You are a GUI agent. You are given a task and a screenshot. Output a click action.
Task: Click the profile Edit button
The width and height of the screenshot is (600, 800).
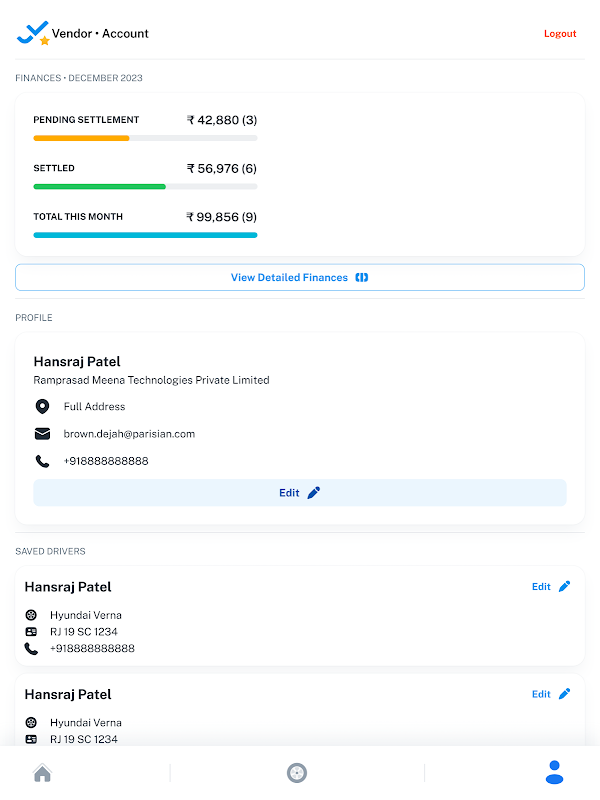coord(300,492)
